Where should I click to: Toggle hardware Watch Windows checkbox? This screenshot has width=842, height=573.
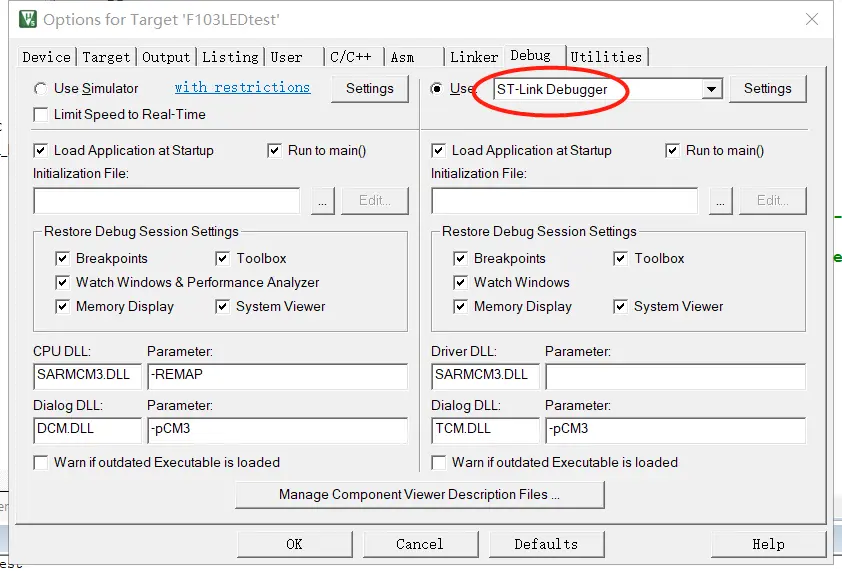[460, 282]
